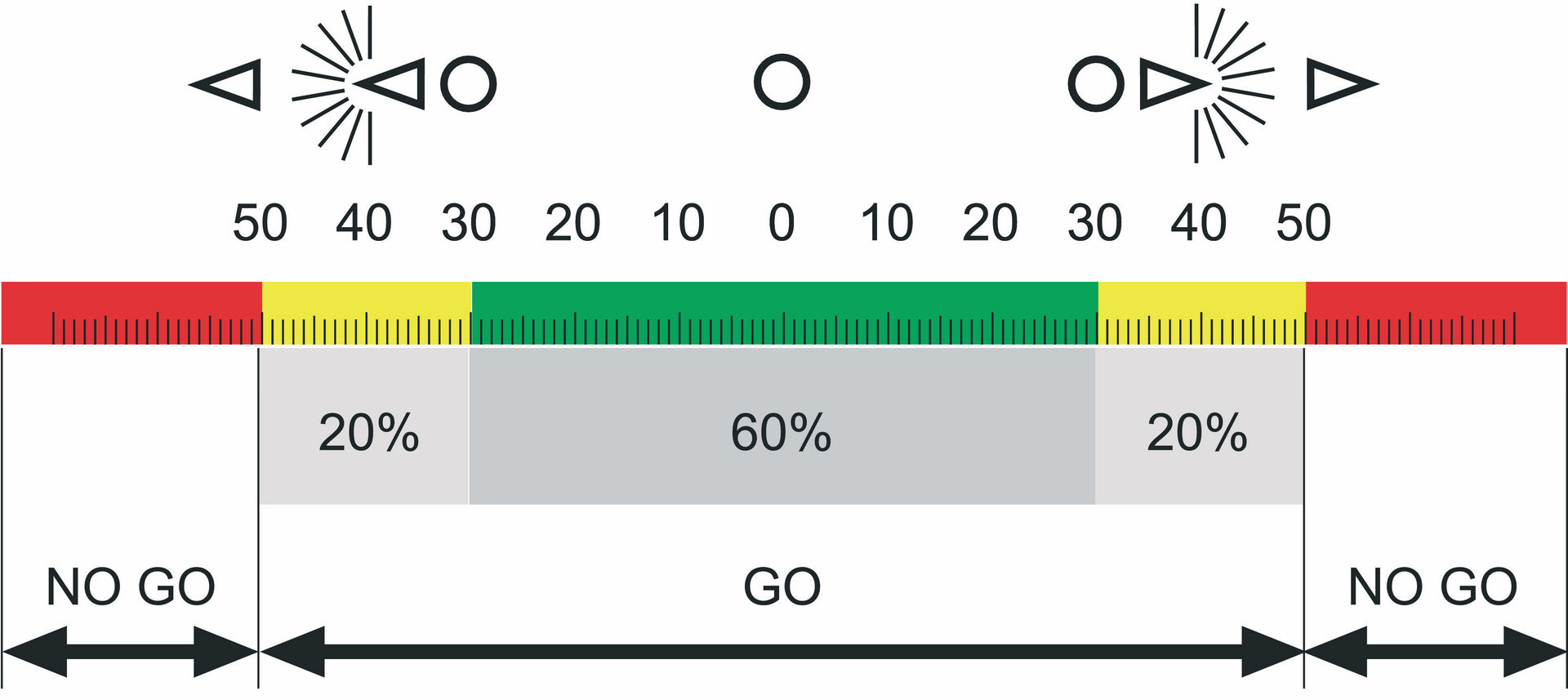Image resolution: width=1568 pixels, height=700 pixels.
Task: Click the green center scale zone
Action: pyautogui.click(x=785, y=313)
